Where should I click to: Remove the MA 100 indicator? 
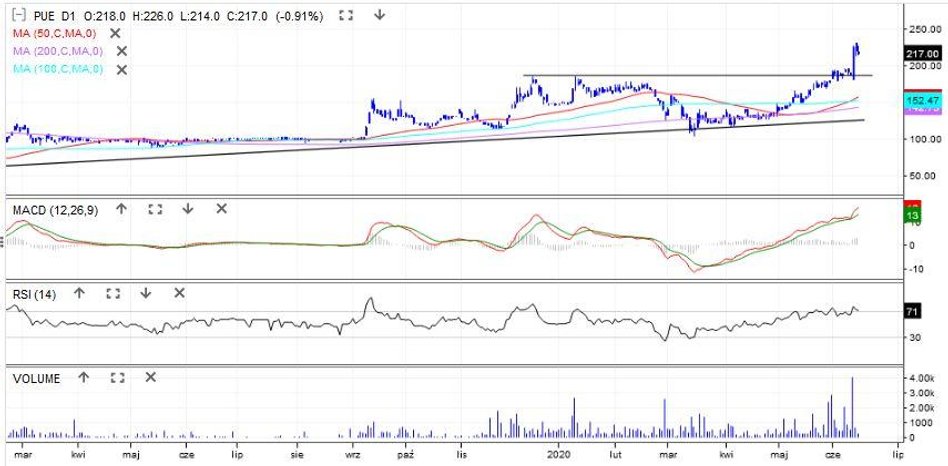pyautogui.click(x=122, y=69)
